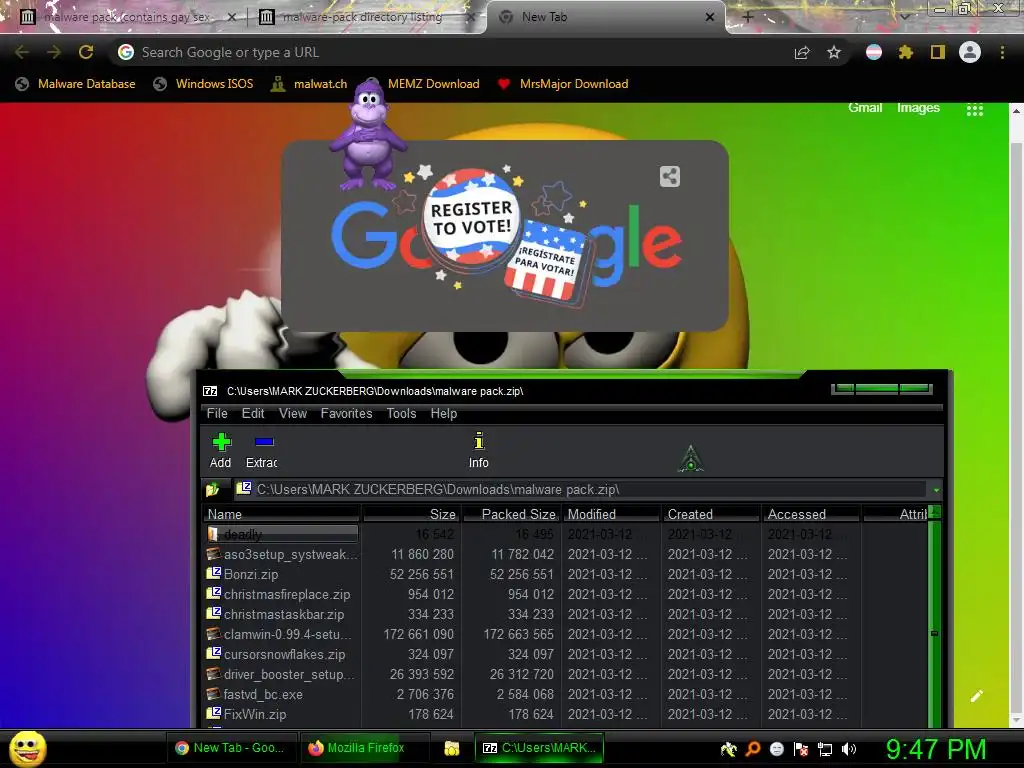Screen dimensions: 1024x768
Task: Open the malwat.ch bookmark
Action: click(309, 84)
